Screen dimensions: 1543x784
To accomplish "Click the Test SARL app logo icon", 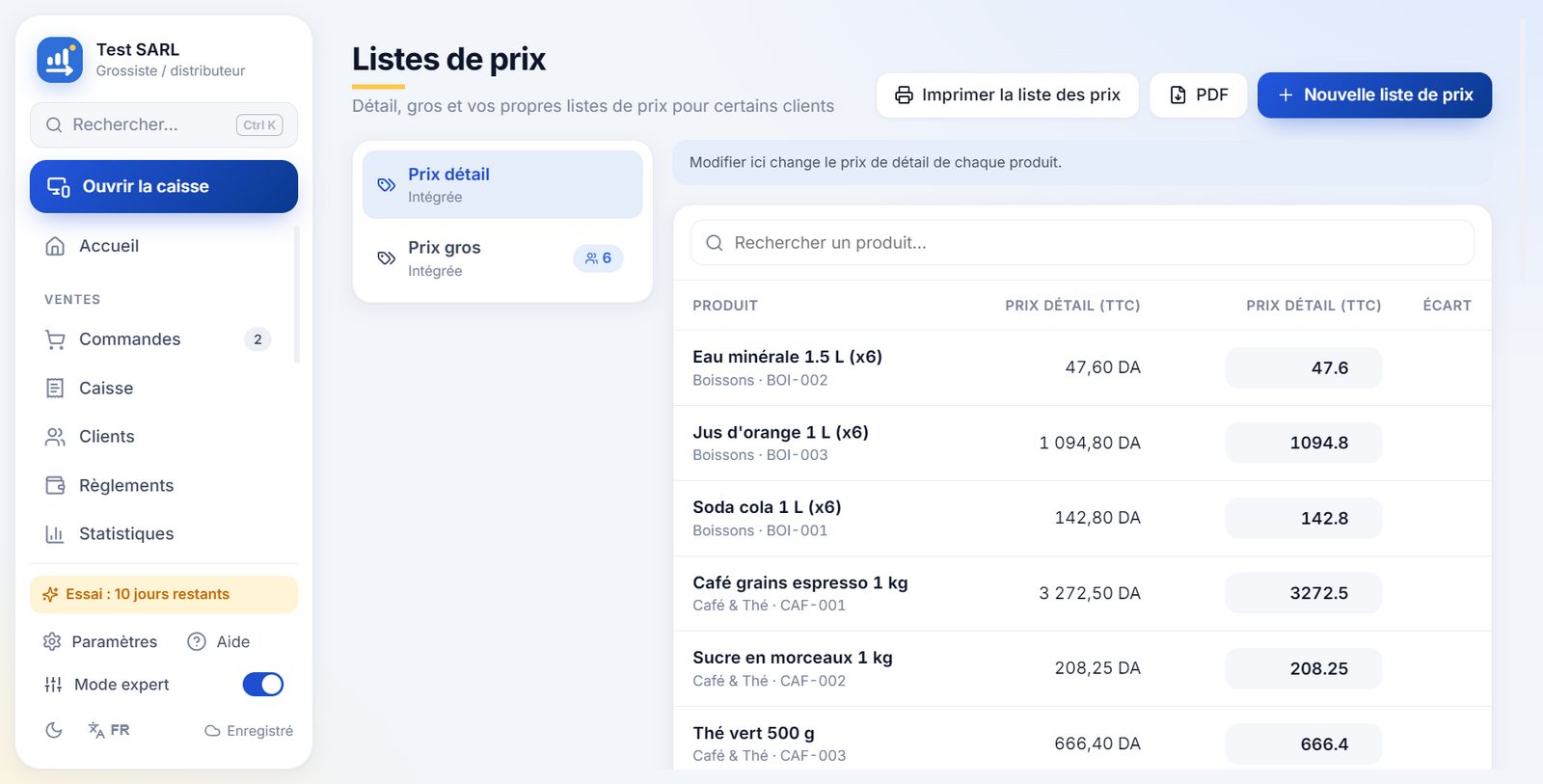I will (60, 60).
